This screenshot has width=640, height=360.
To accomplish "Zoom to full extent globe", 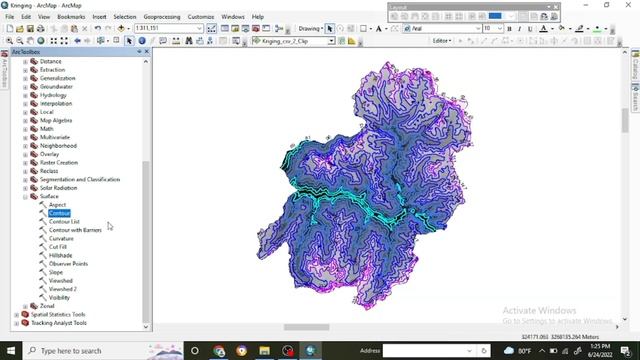I will coord(41,41).
